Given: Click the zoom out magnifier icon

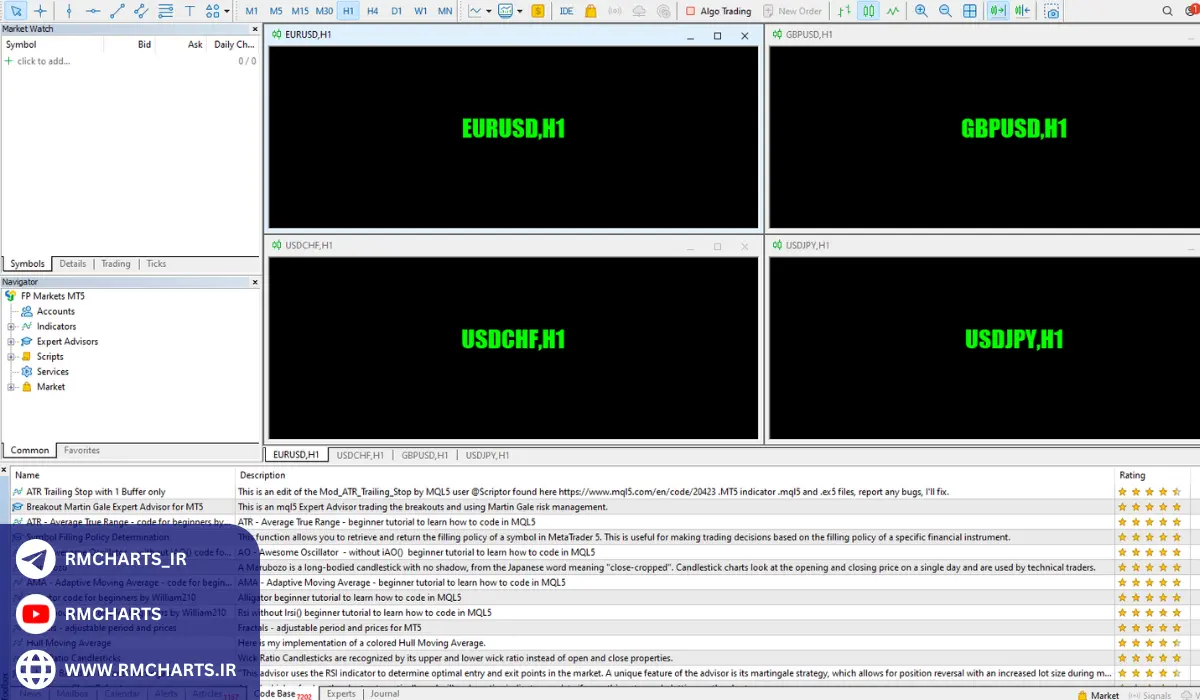Looking at the screenshot, I should [945, 11].
